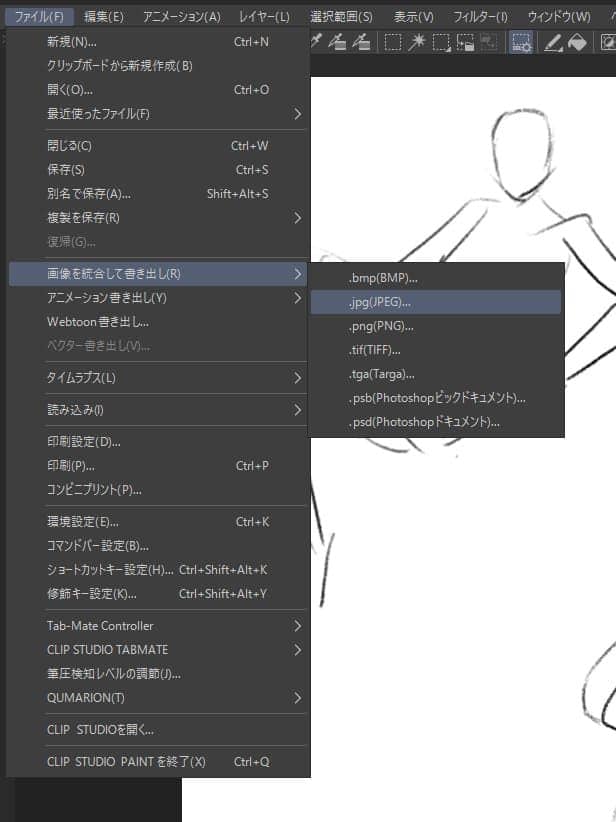Open the フィルター(I) menu
This screenshot has width=616, height=822.
(x=480, y=17)
